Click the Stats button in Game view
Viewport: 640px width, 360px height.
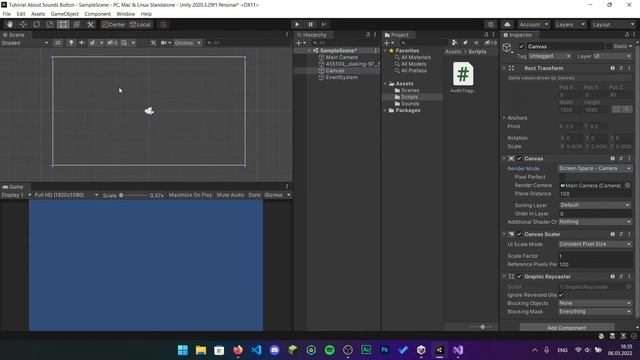[x=254, y=195]
